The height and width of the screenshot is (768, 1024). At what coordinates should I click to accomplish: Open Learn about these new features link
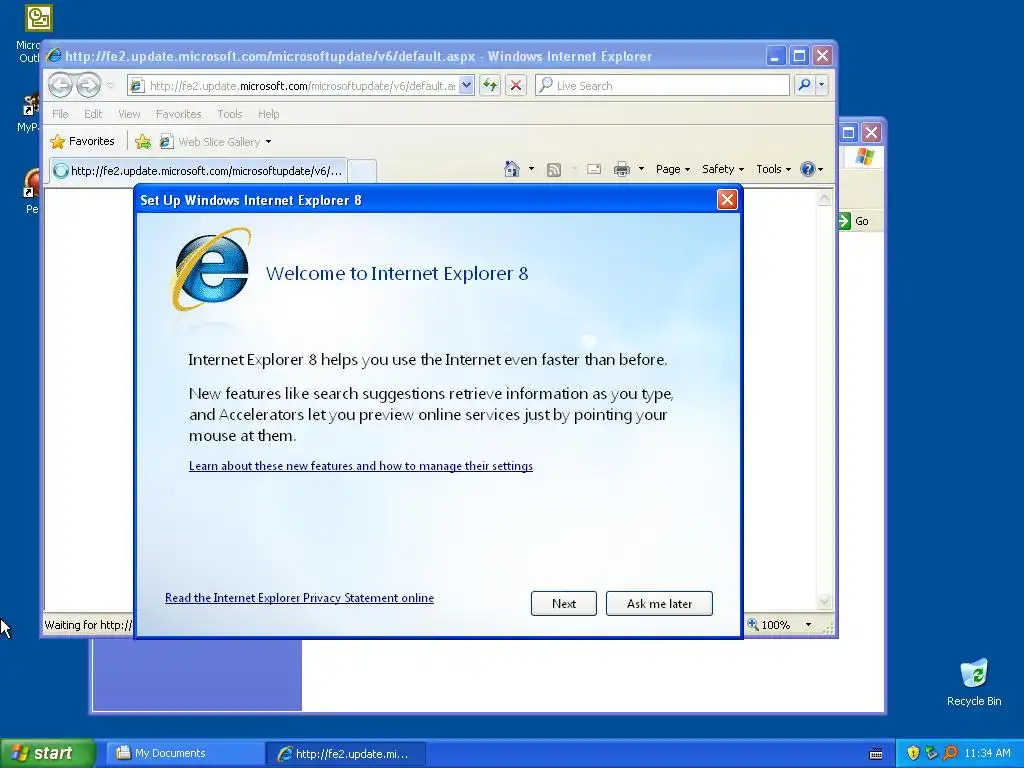tap(360, 466)
